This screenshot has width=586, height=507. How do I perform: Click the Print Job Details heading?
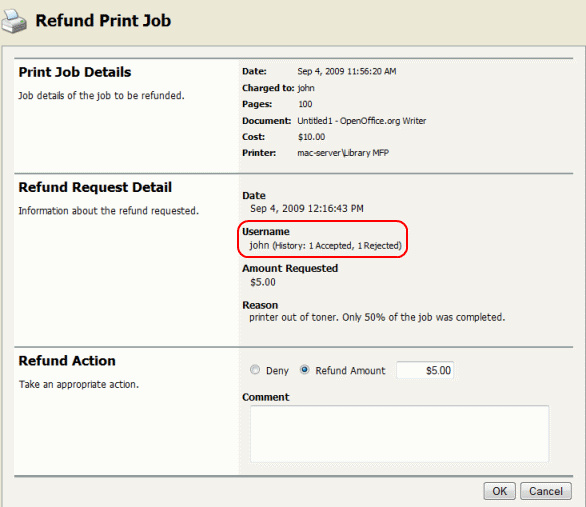[75, 72]
